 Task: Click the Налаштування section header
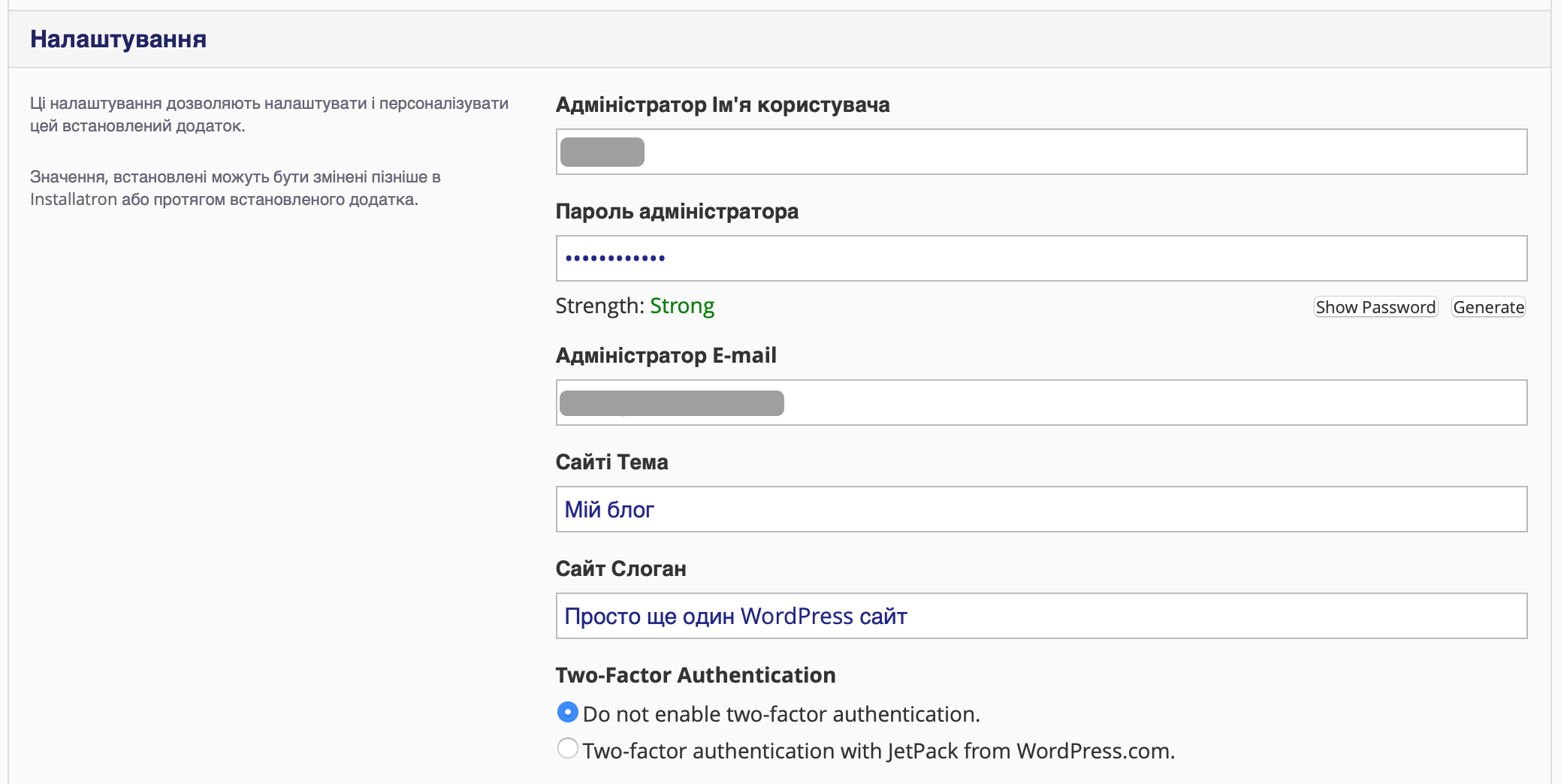point(118,39)
